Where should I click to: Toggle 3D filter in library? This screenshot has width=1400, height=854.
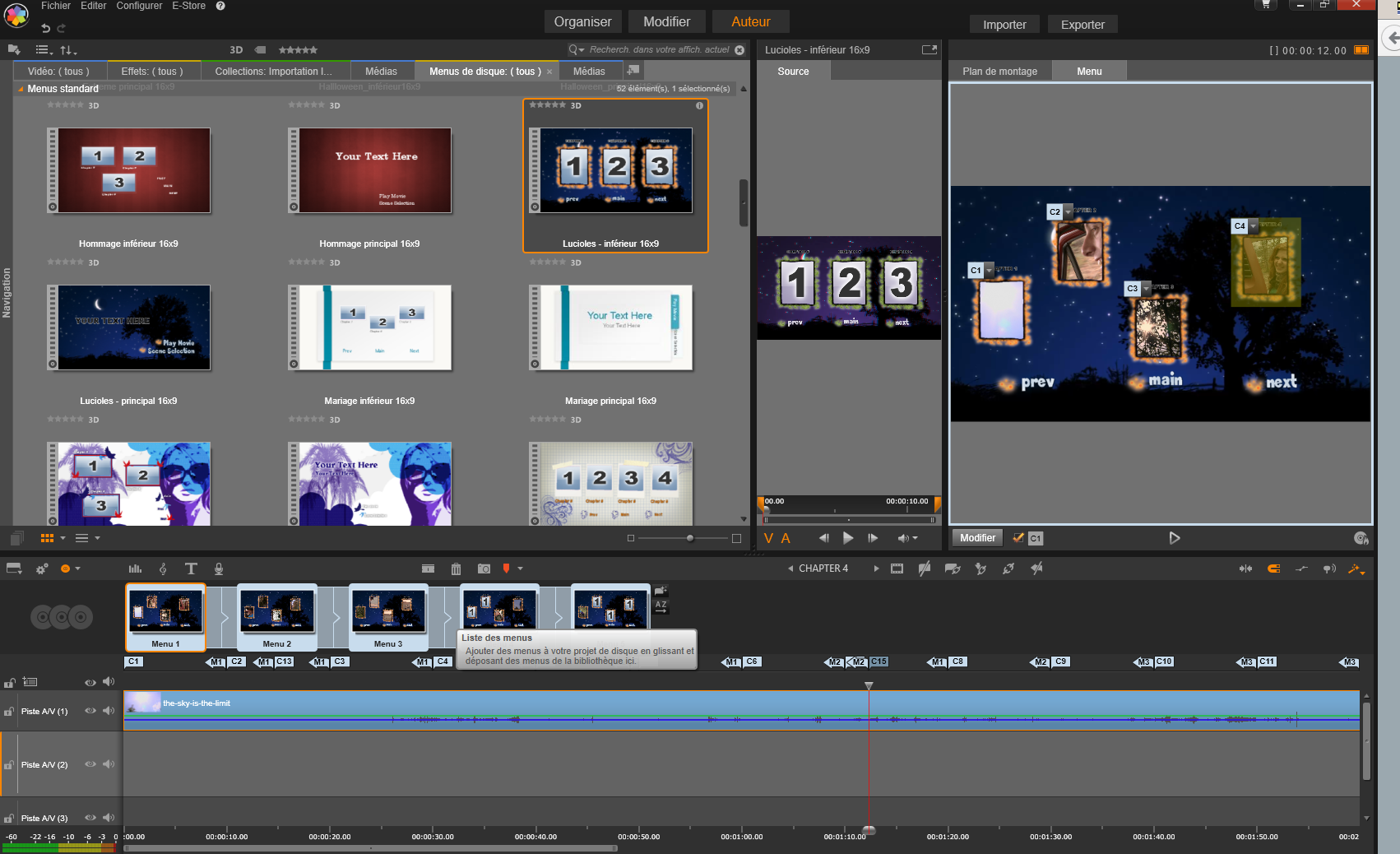[x=236, y=50]
